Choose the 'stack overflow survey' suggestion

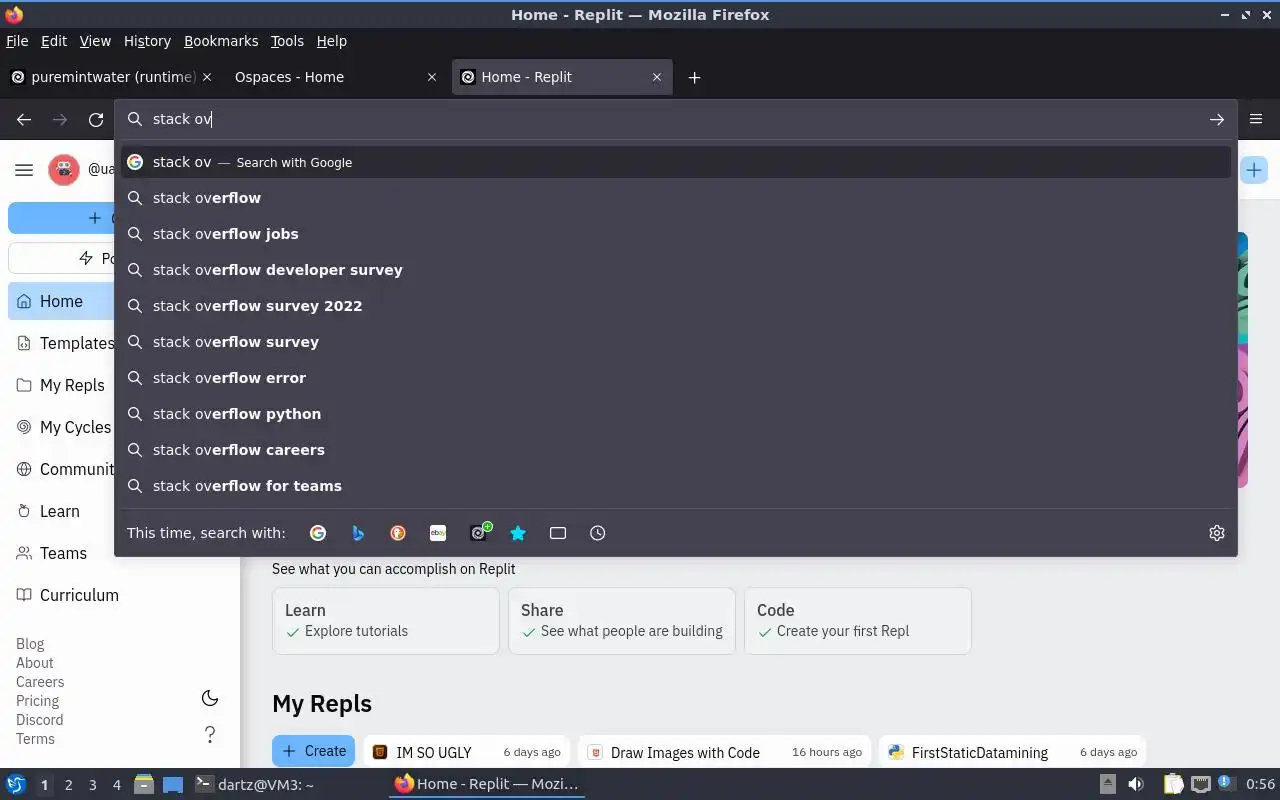676,342
